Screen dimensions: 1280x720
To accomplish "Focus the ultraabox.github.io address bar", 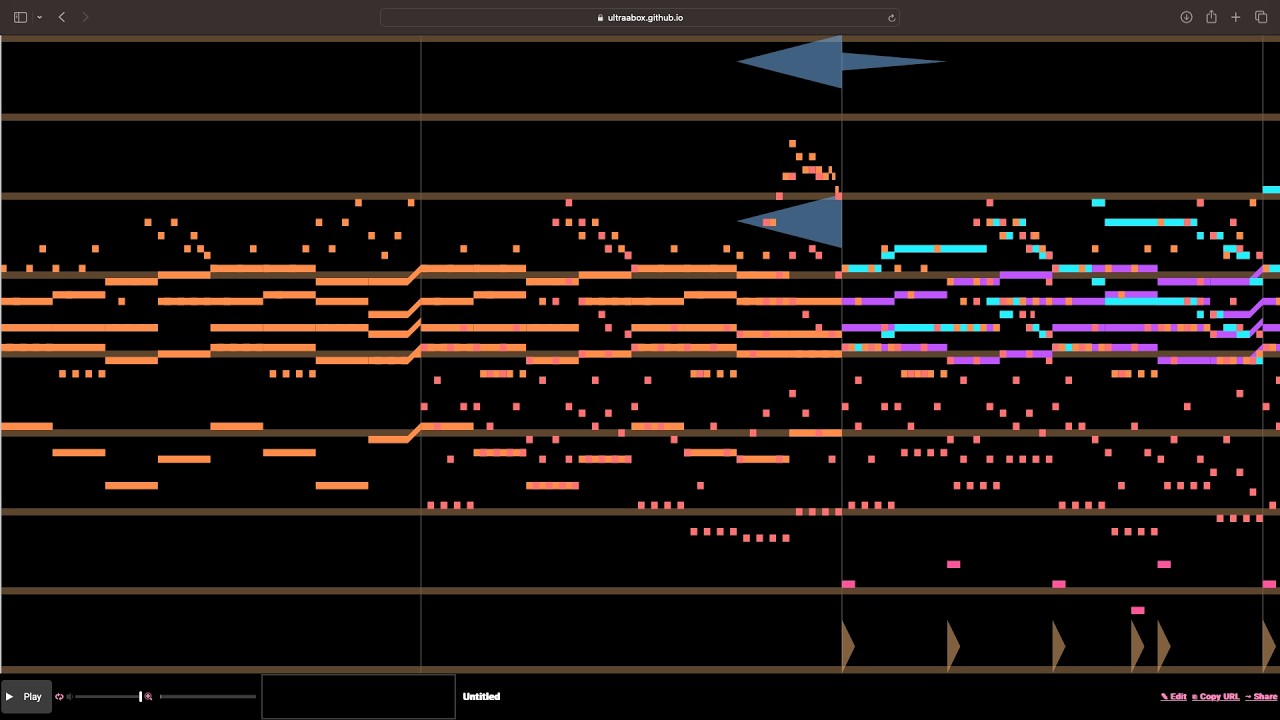I will (640, 17).
